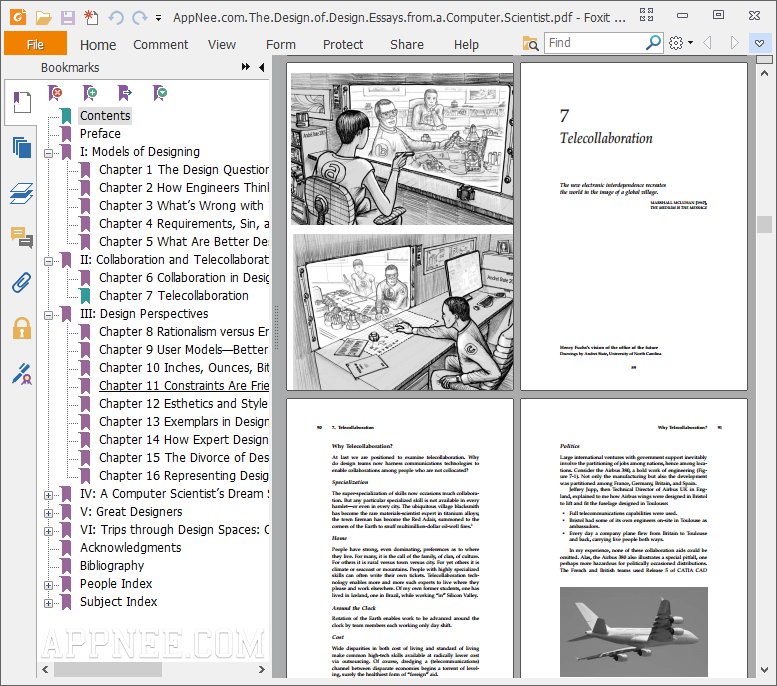Screen dimensions: 777x686
Task: Switch to the Protect tab
Action: coord(343,45)
